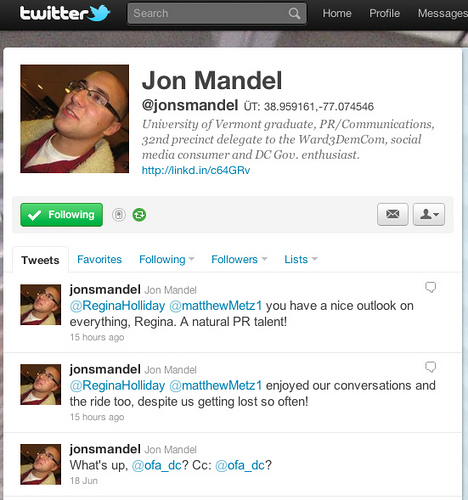468x500 pixels.
Task: Open Home in the top navigation
Action: 337,13
